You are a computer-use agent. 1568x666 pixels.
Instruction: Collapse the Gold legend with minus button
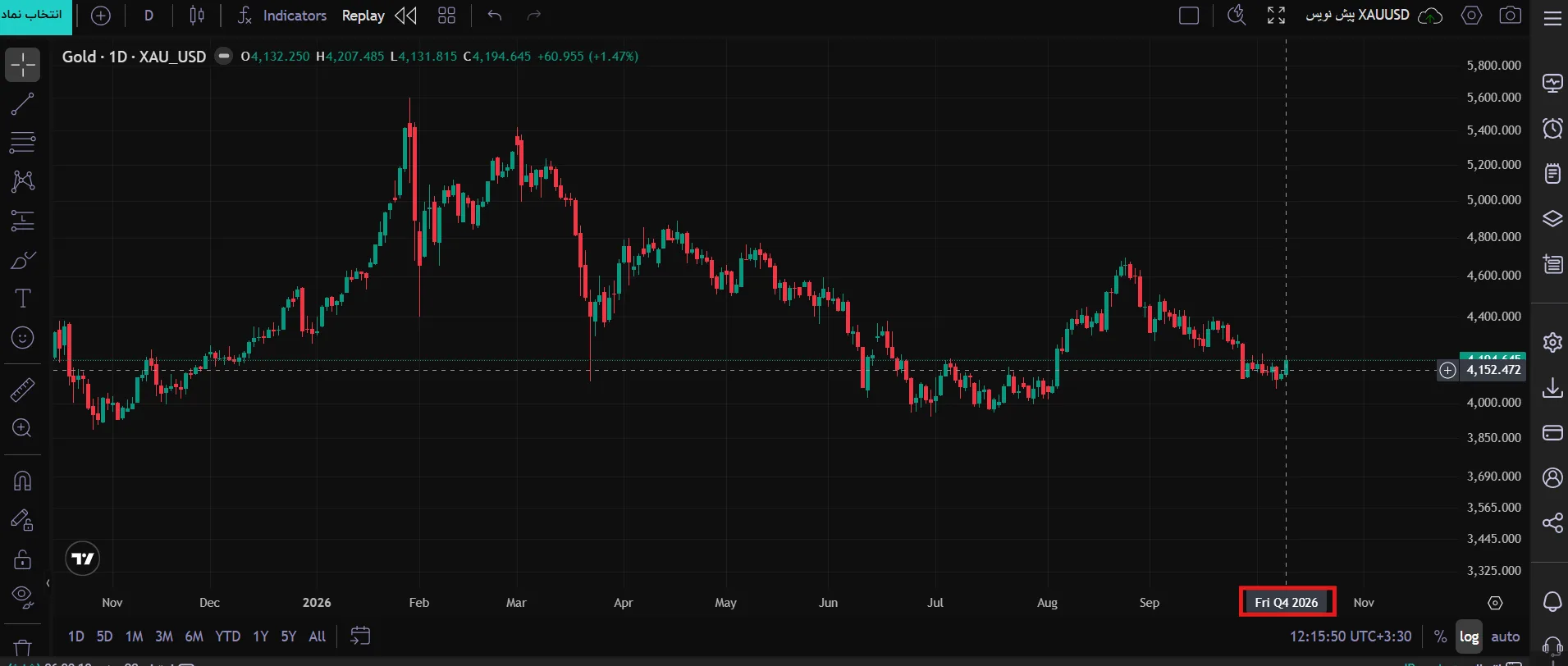tap(223, 57)
